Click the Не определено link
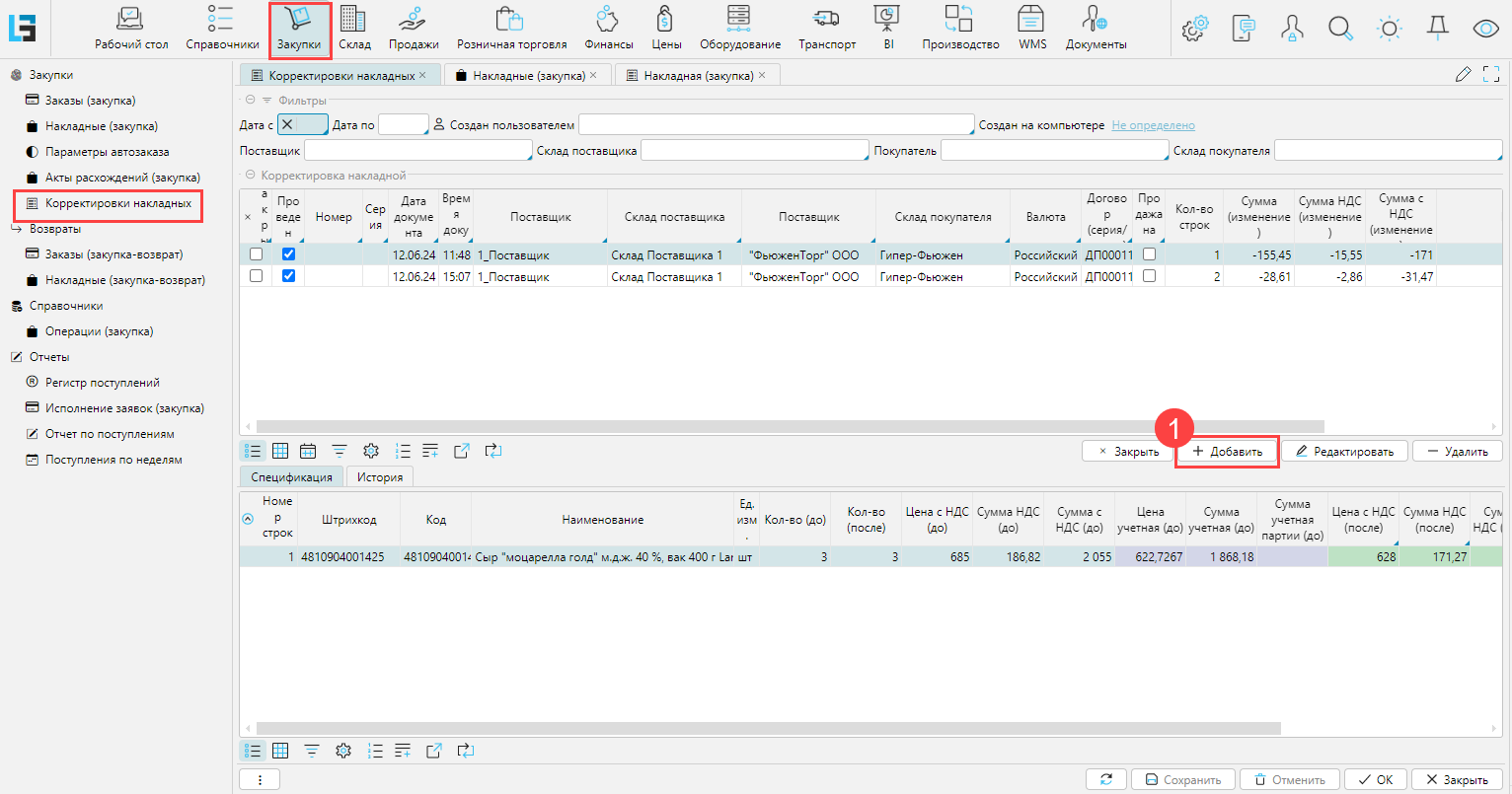Screen dimensions: 1512x794 pyautogui.click(x=1153, y=125)
